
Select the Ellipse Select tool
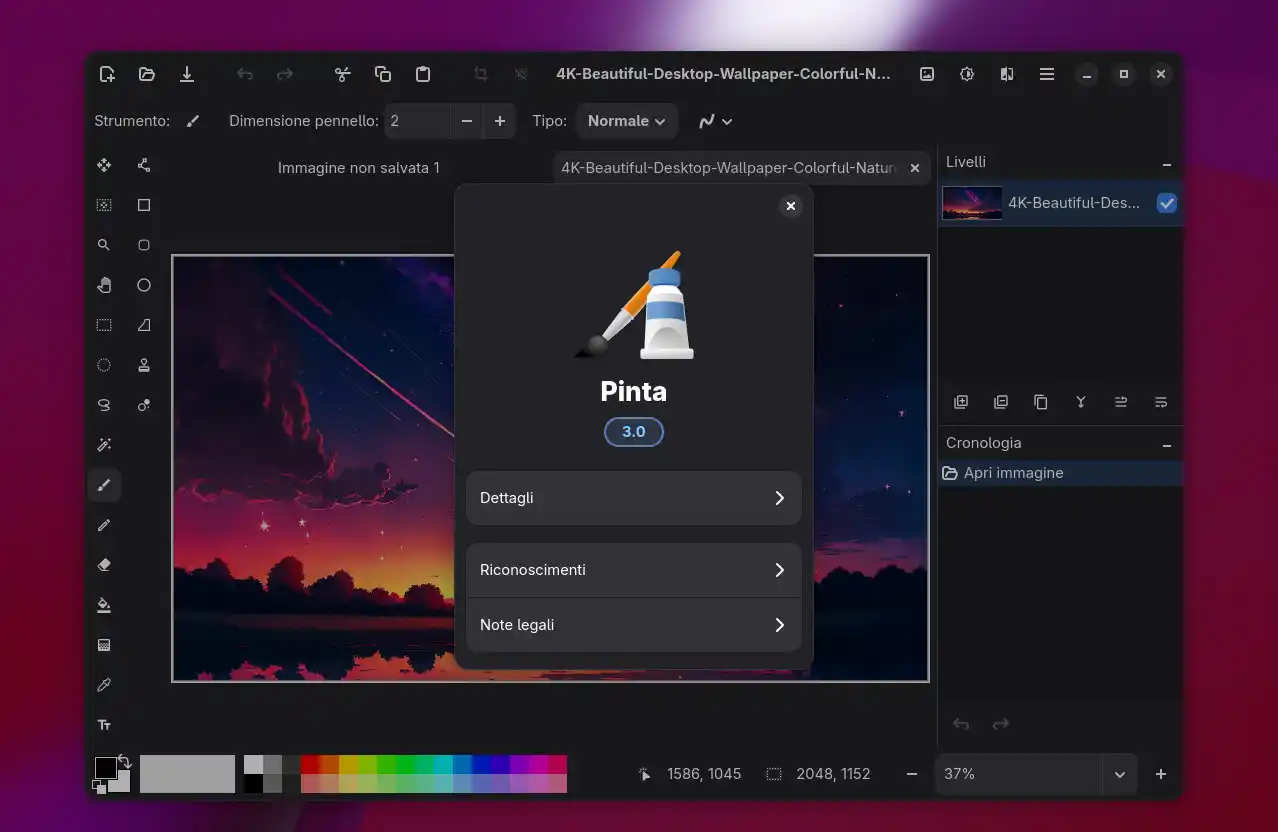pos(104,365)
